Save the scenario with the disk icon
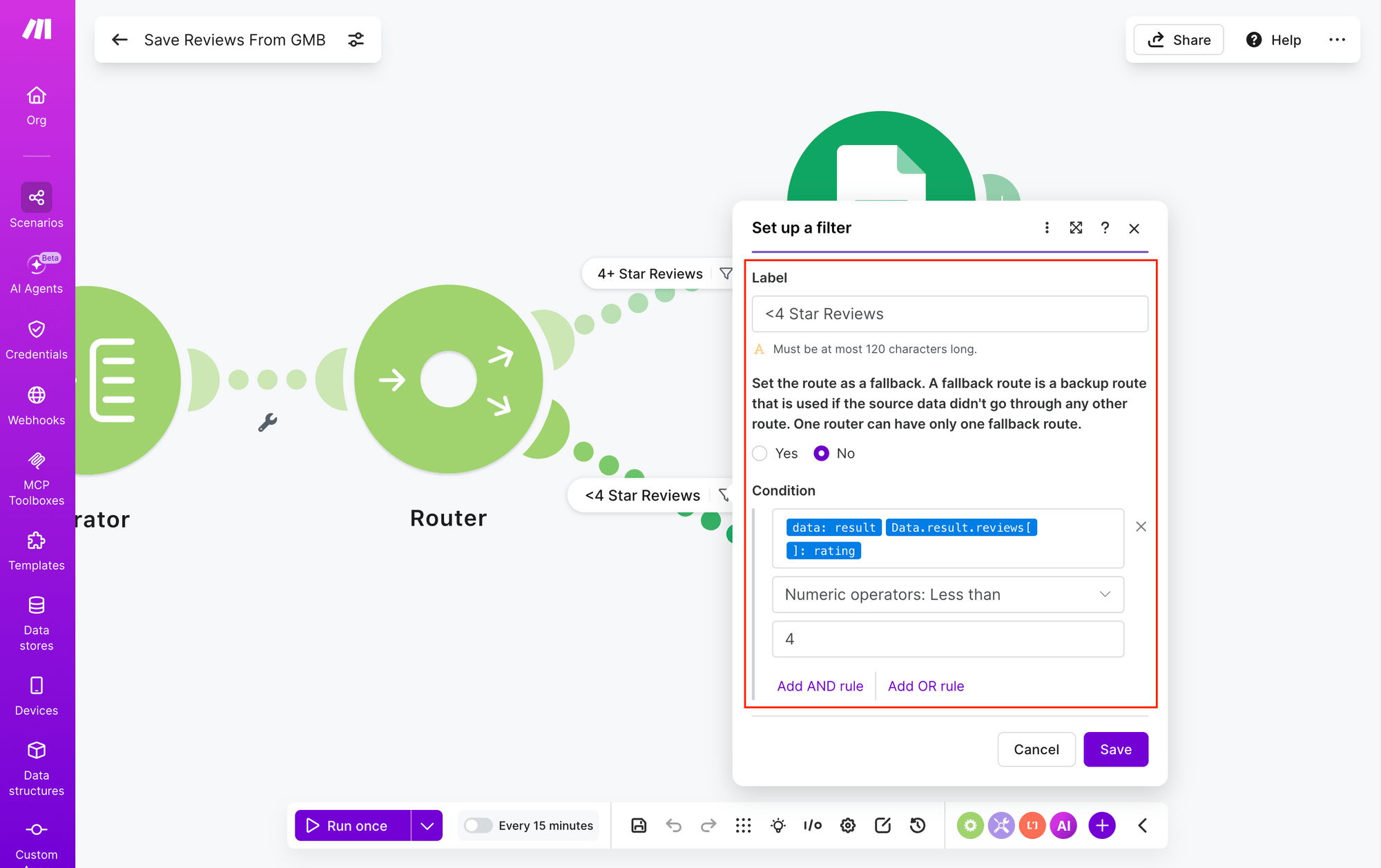The image size is (1381, 868). pos(639,825)
